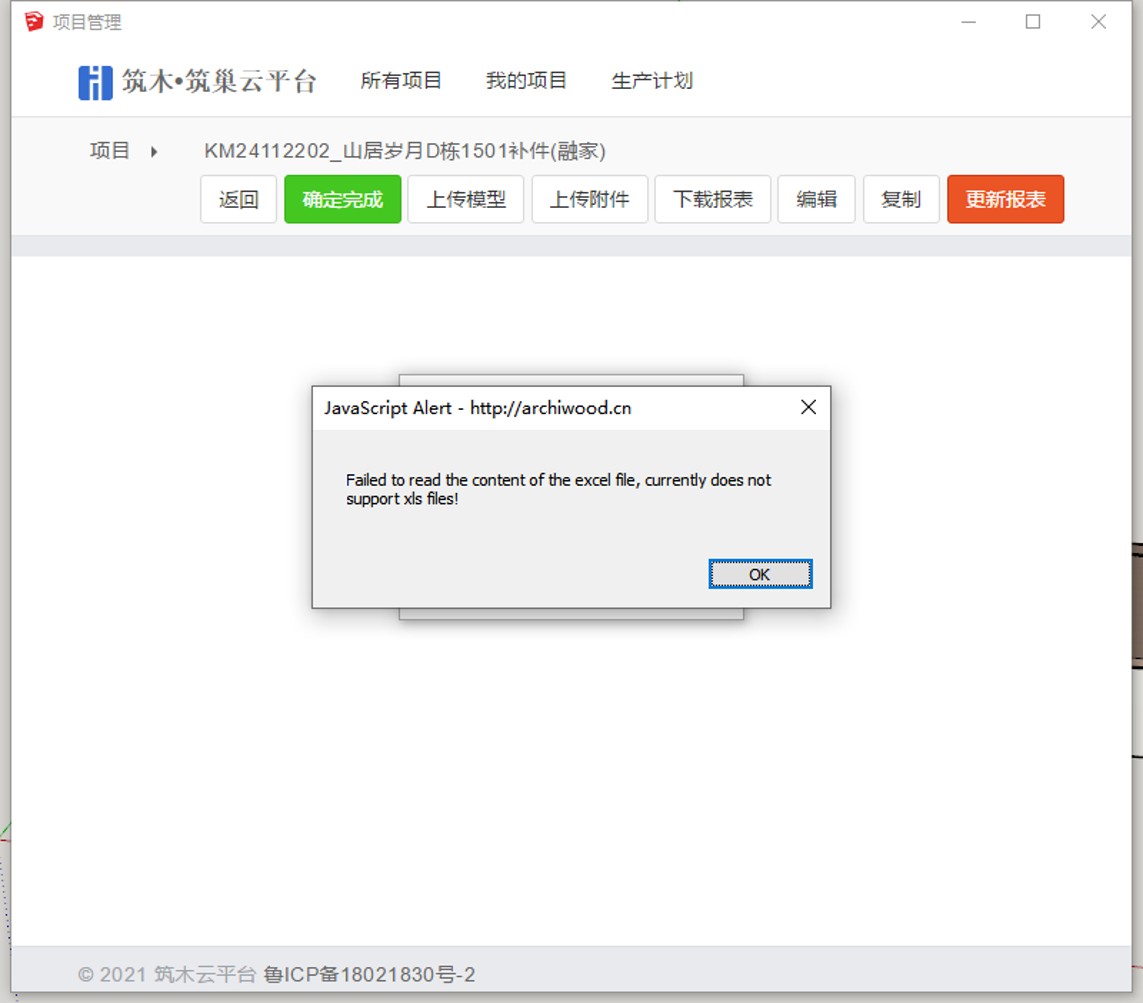Close the JavaScript Alert dialog

pyautogui.click(x=808, y=407)
